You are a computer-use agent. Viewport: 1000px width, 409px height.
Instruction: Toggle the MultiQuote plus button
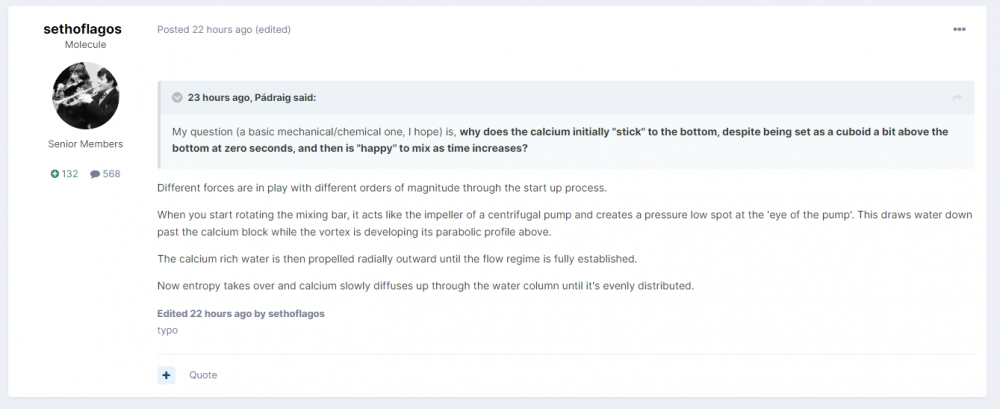[x=166, y=375]
